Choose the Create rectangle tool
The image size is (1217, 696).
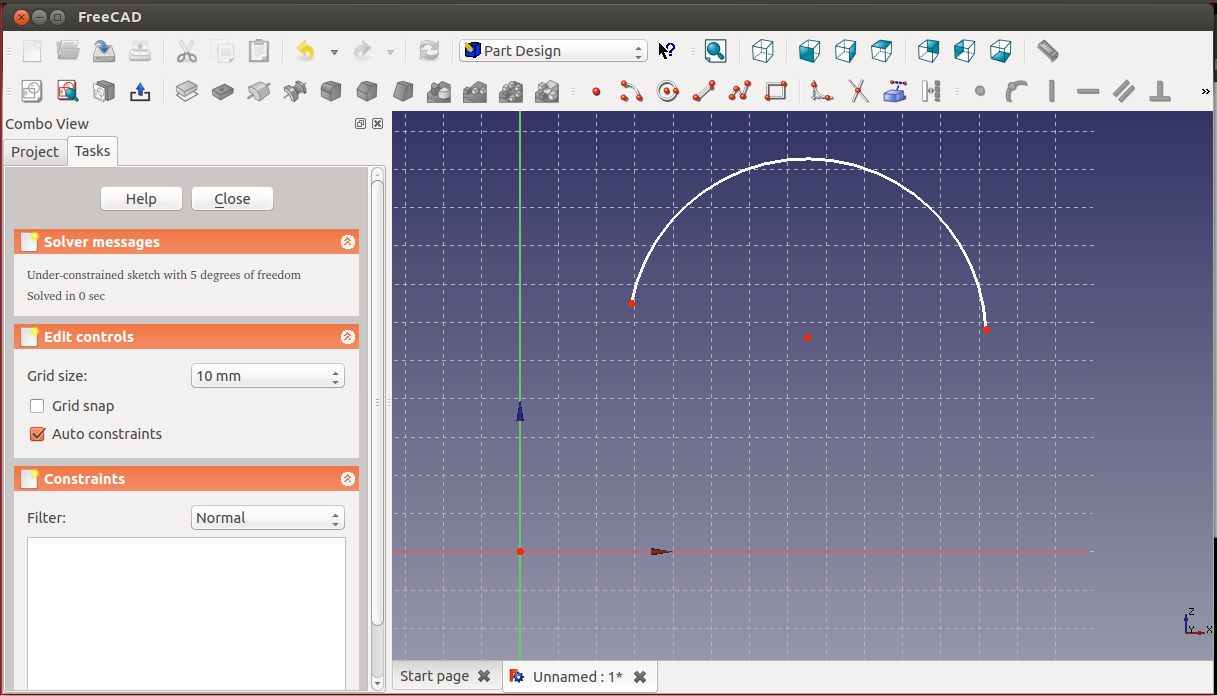[776, 92]
